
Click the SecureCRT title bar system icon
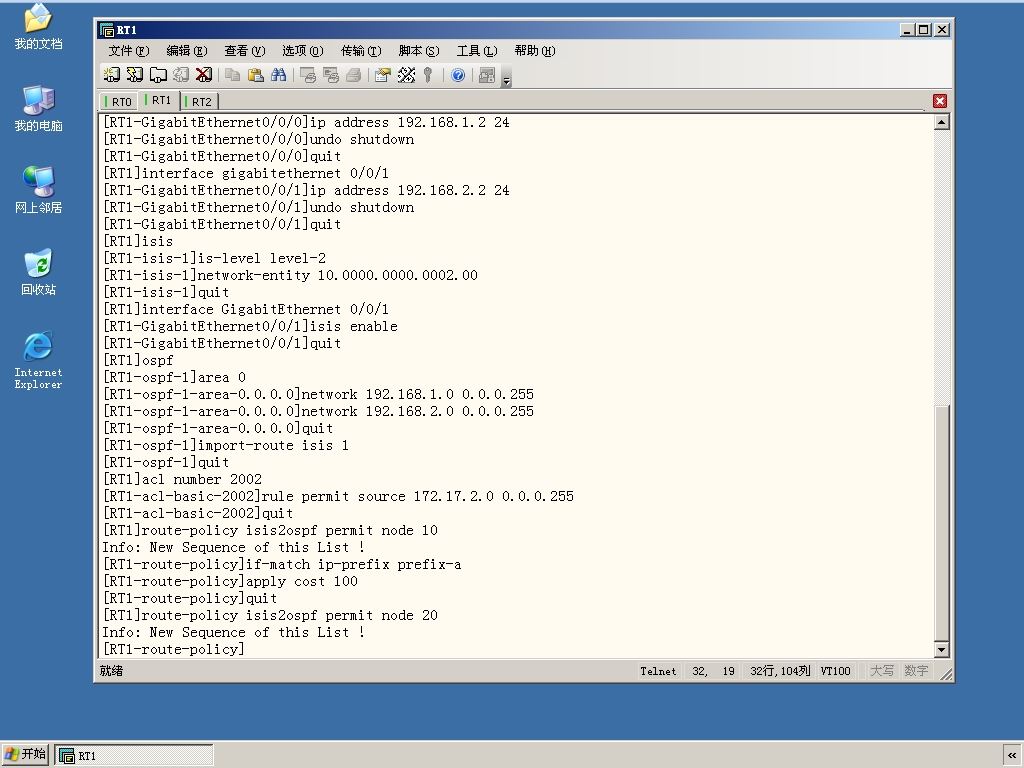(x=107, y=30)
